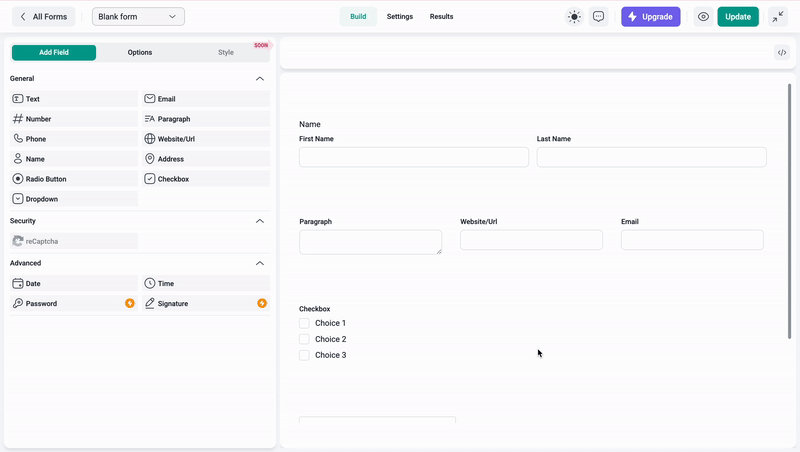
Task: Open the feedback chat bubble icon
Action: [x=598, y=17]
